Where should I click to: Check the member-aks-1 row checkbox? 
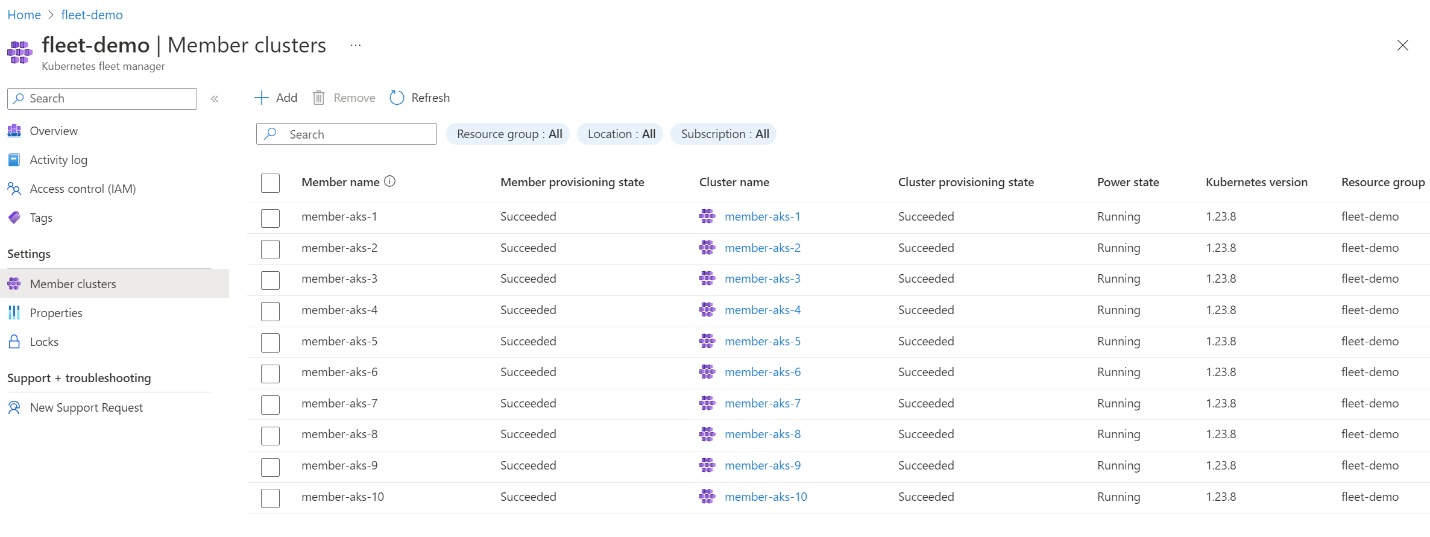270,217
